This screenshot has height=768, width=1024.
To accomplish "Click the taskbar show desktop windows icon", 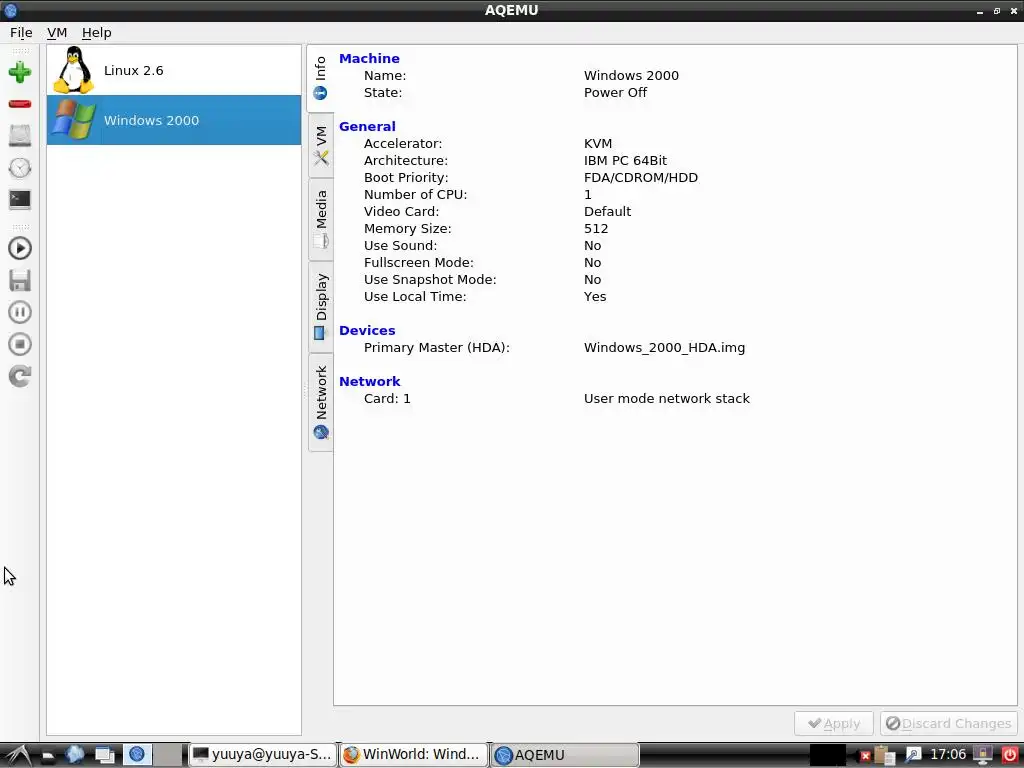I will (104, 755).
